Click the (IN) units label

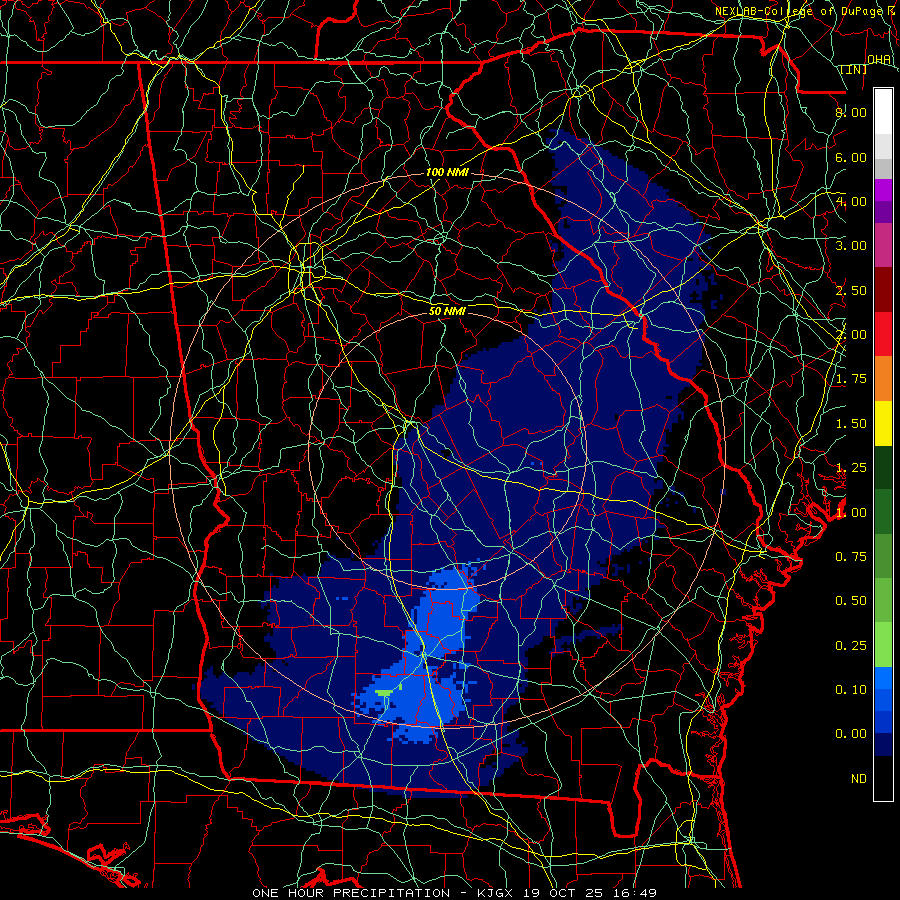pos(854,69)
